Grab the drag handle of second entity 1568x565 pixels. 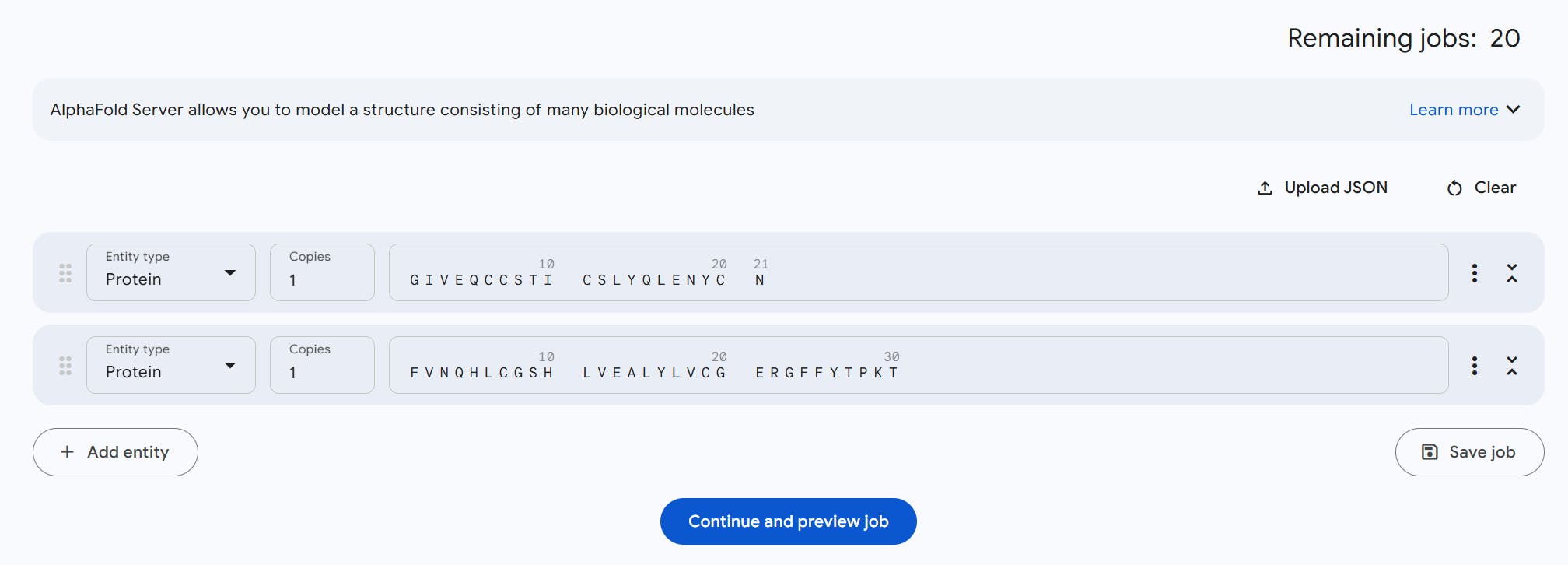(65, 366)
